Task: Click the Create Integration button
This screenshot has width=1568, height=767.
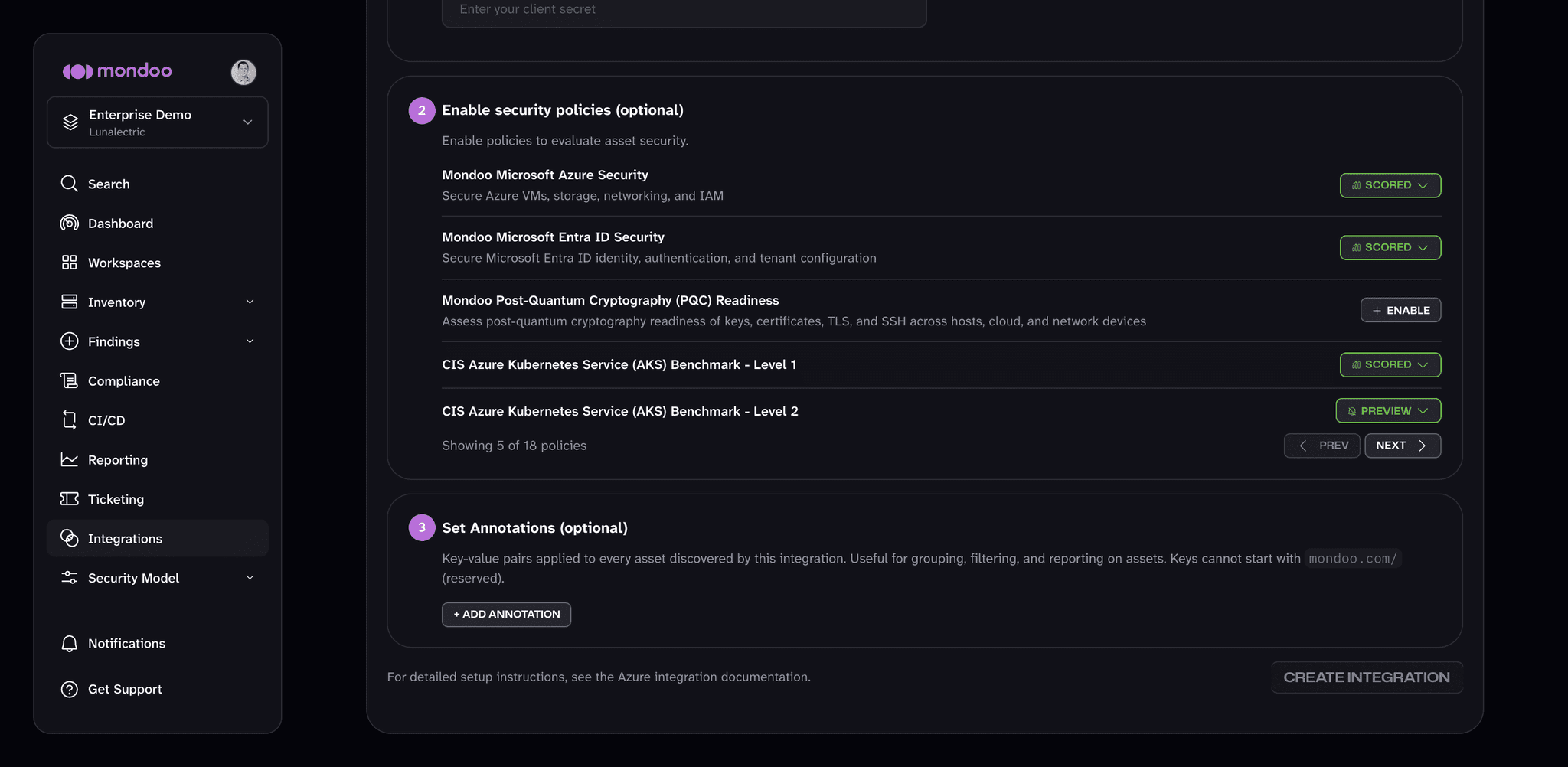Action: pos(1367,677)
